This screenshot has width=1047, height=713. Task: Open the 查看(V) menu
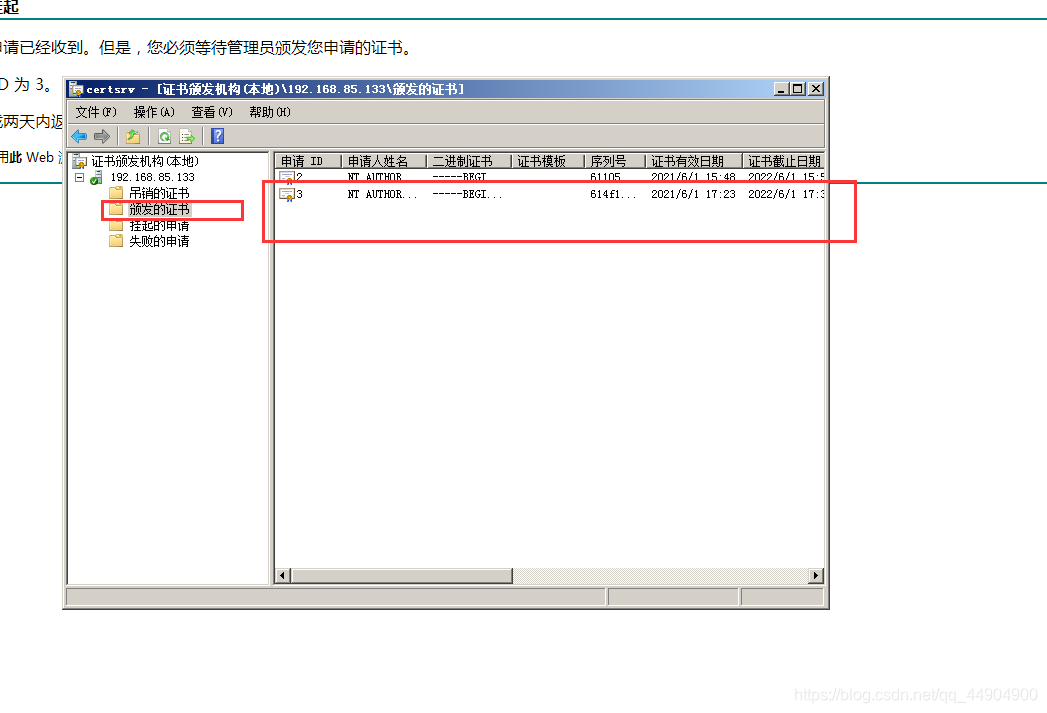pos(212,112)
